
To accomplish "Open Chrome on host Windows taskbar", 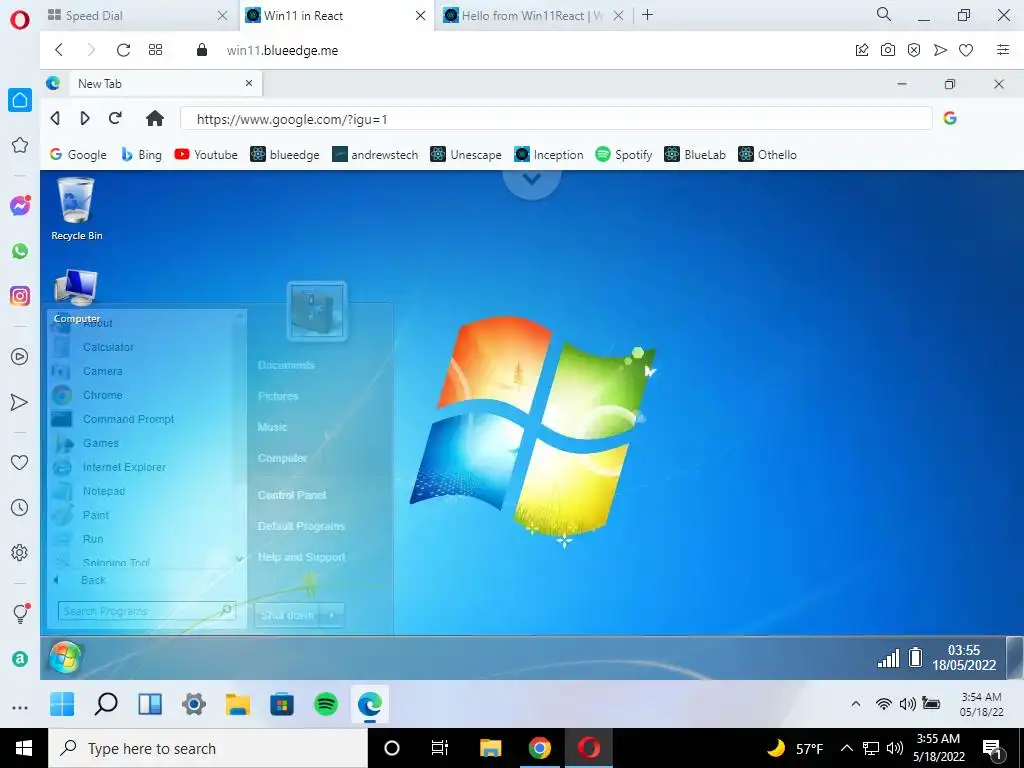I will click(x=539, y=748).
